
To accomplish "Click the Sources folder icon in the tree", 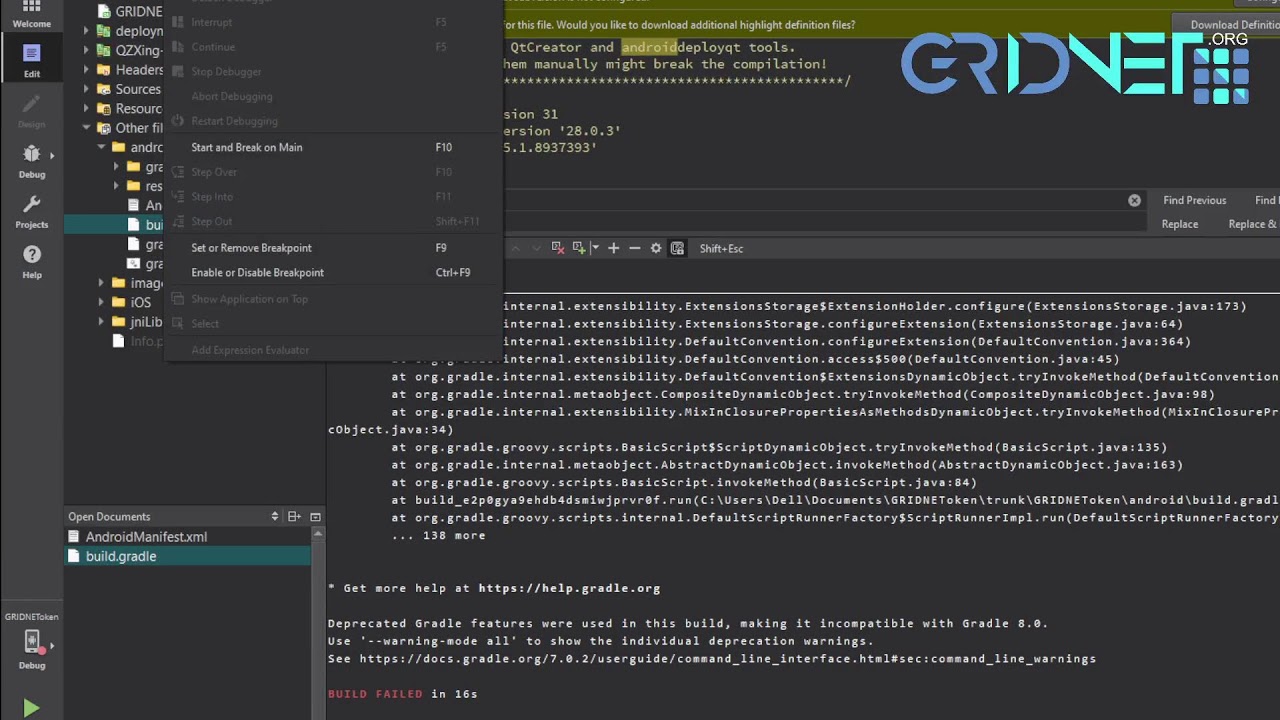I will pos(103,89).
